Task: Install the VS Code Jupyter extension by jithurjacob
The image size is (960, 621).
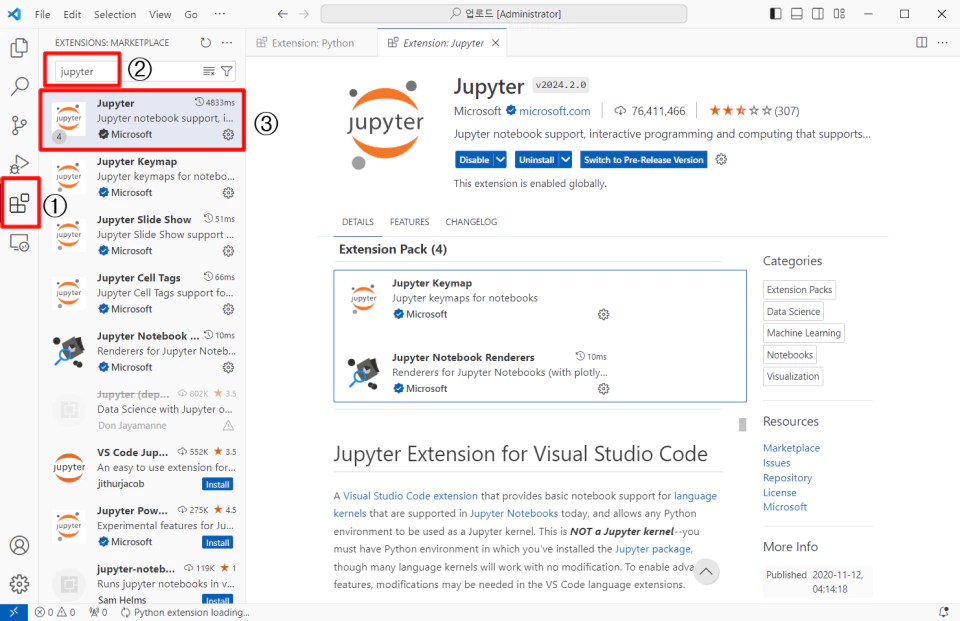Action: point(217,484)
